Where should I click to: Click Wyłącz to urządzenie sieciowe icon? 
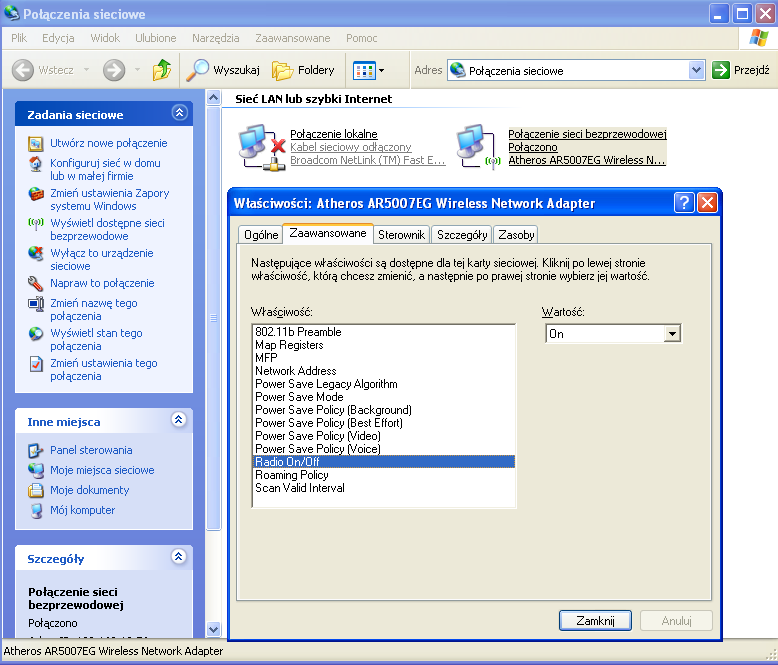pyautogui.click(x=36, y=254)
